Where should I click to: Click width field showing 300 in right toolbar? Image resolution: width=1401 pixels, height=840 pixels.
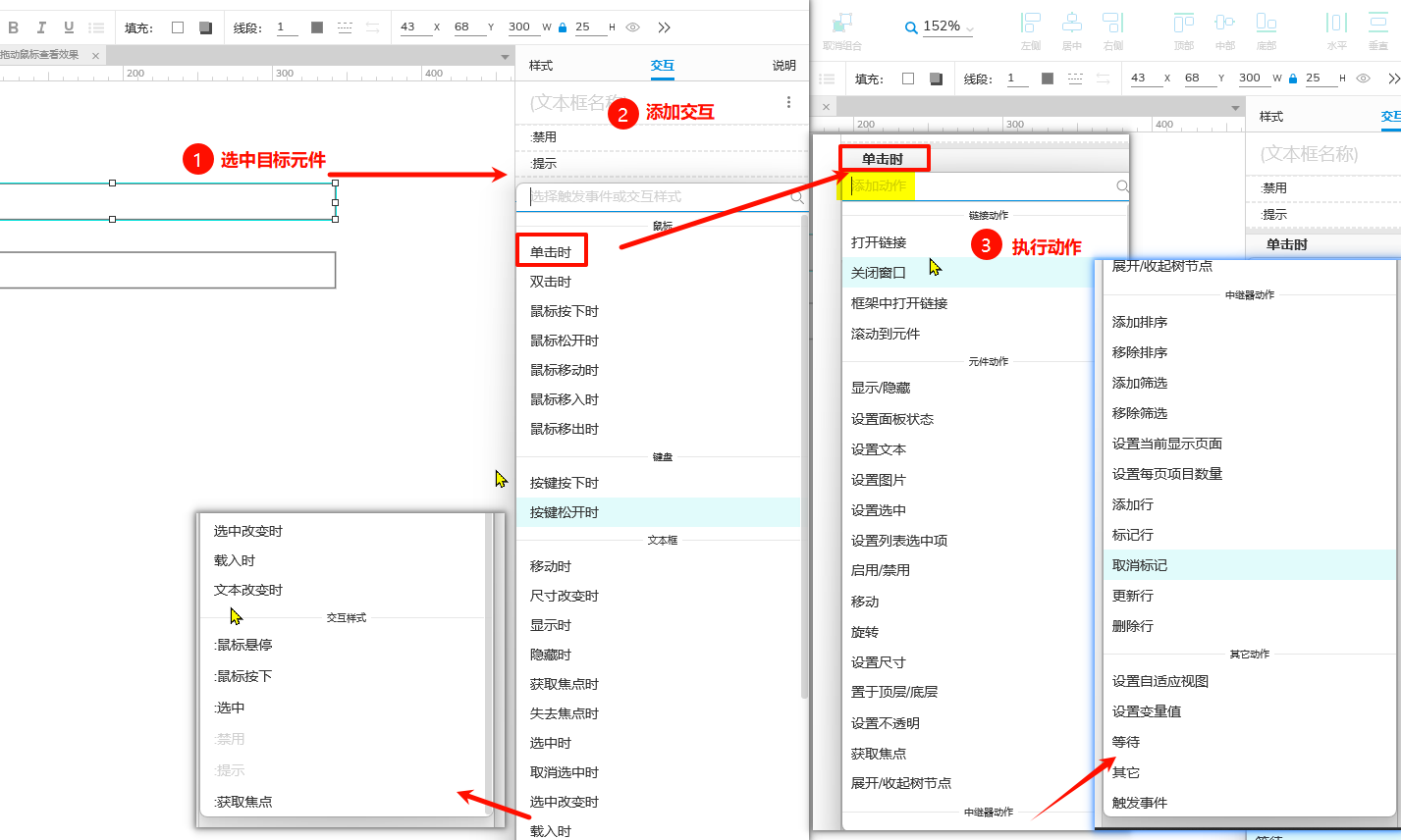(1254, 79)
